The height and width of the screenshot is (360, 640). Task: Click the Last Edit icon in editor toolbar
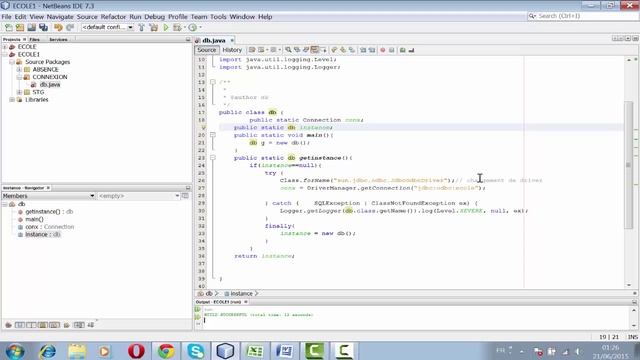pos(252,50)
